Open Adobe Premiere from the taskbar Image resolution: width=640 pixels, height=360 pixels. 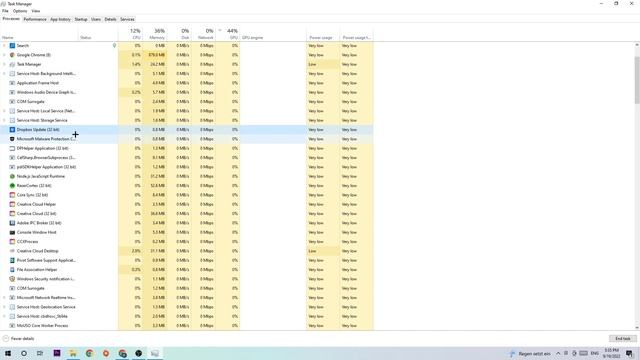(57, 353)
